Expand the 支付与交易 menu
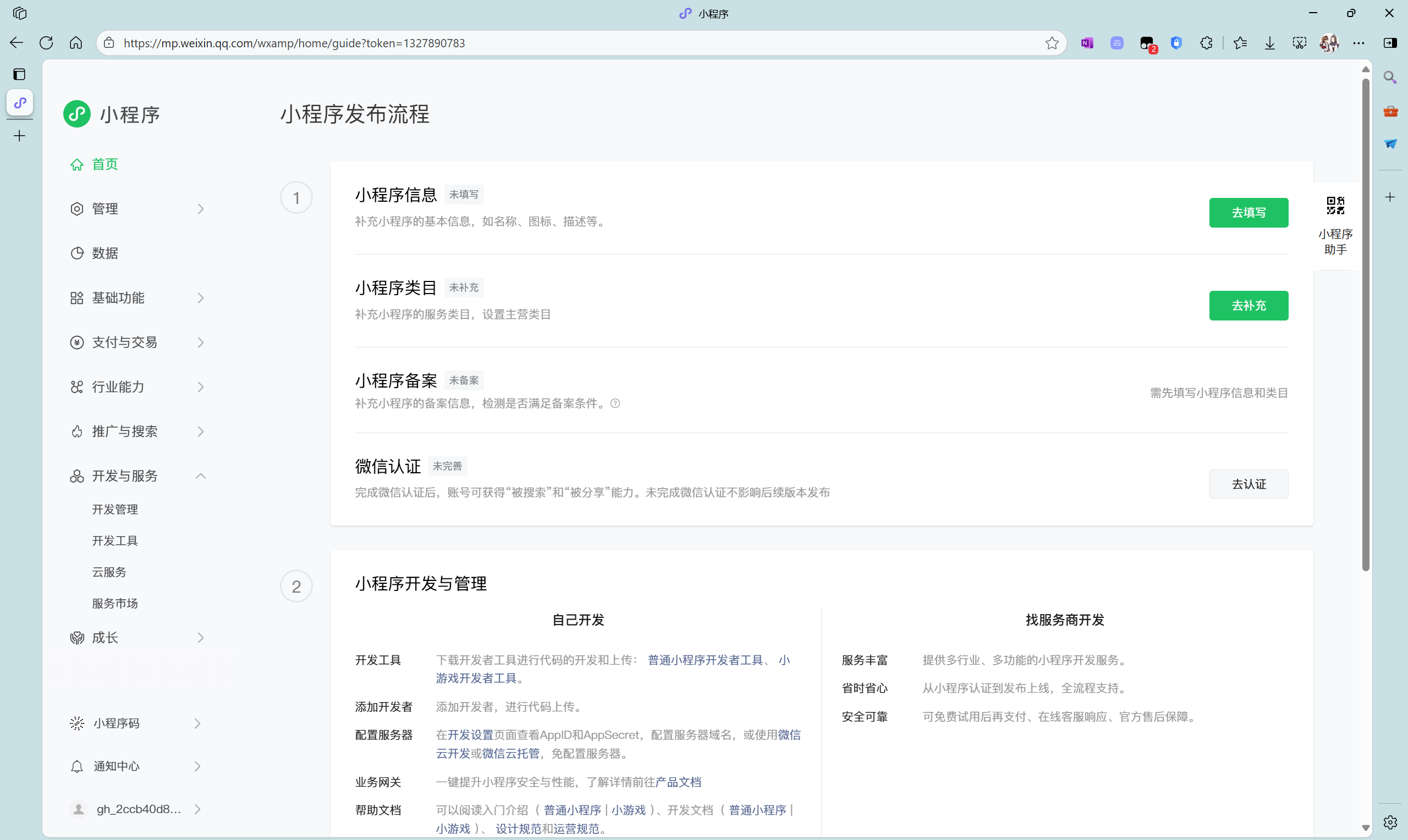Image resolution: width=1408 pixels, height=840 pixels. [137, 342]
